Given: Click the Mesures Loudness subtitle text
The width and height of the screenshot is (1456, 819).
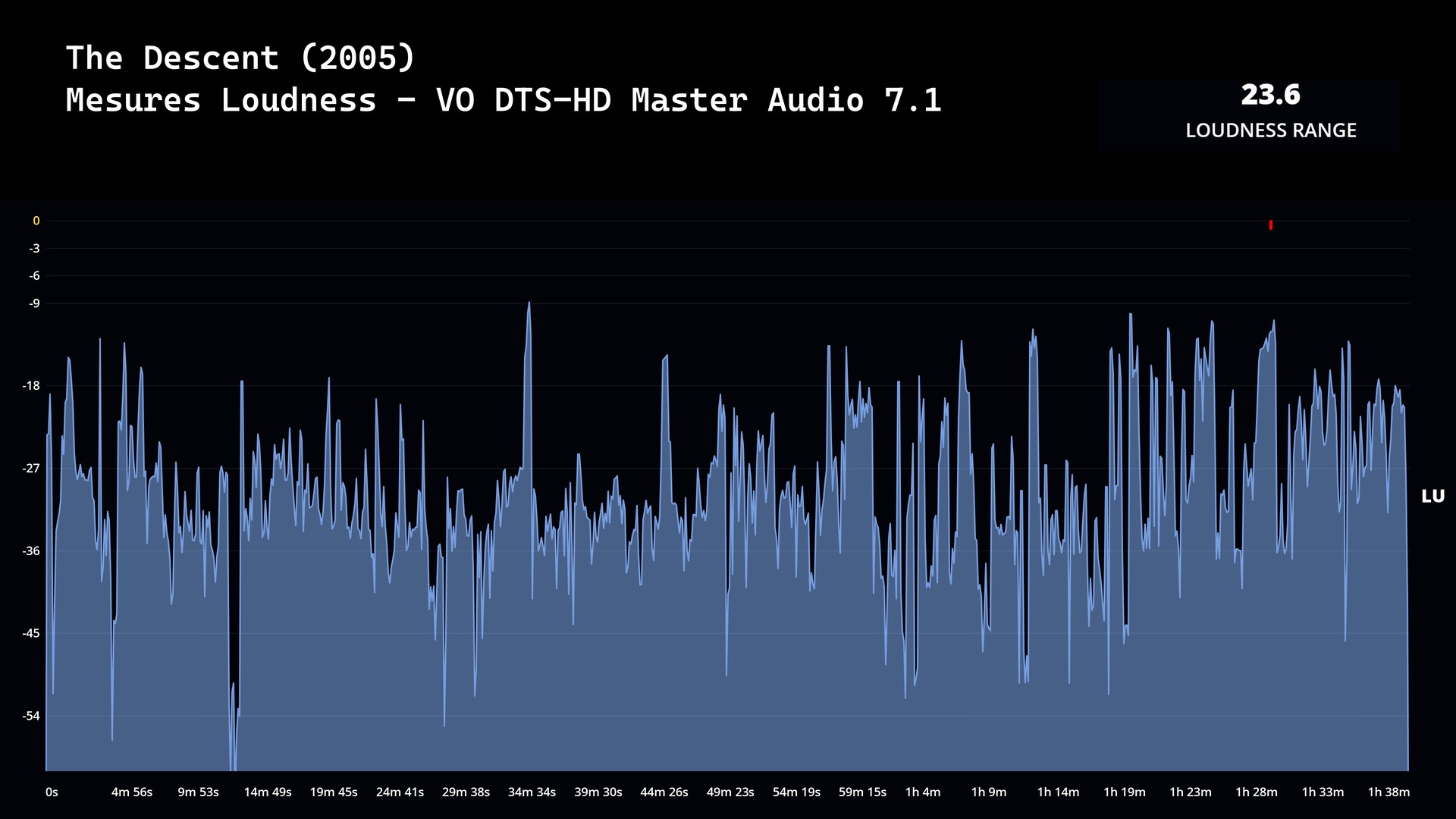Looking at the screenshot, I should coord(504,100).
